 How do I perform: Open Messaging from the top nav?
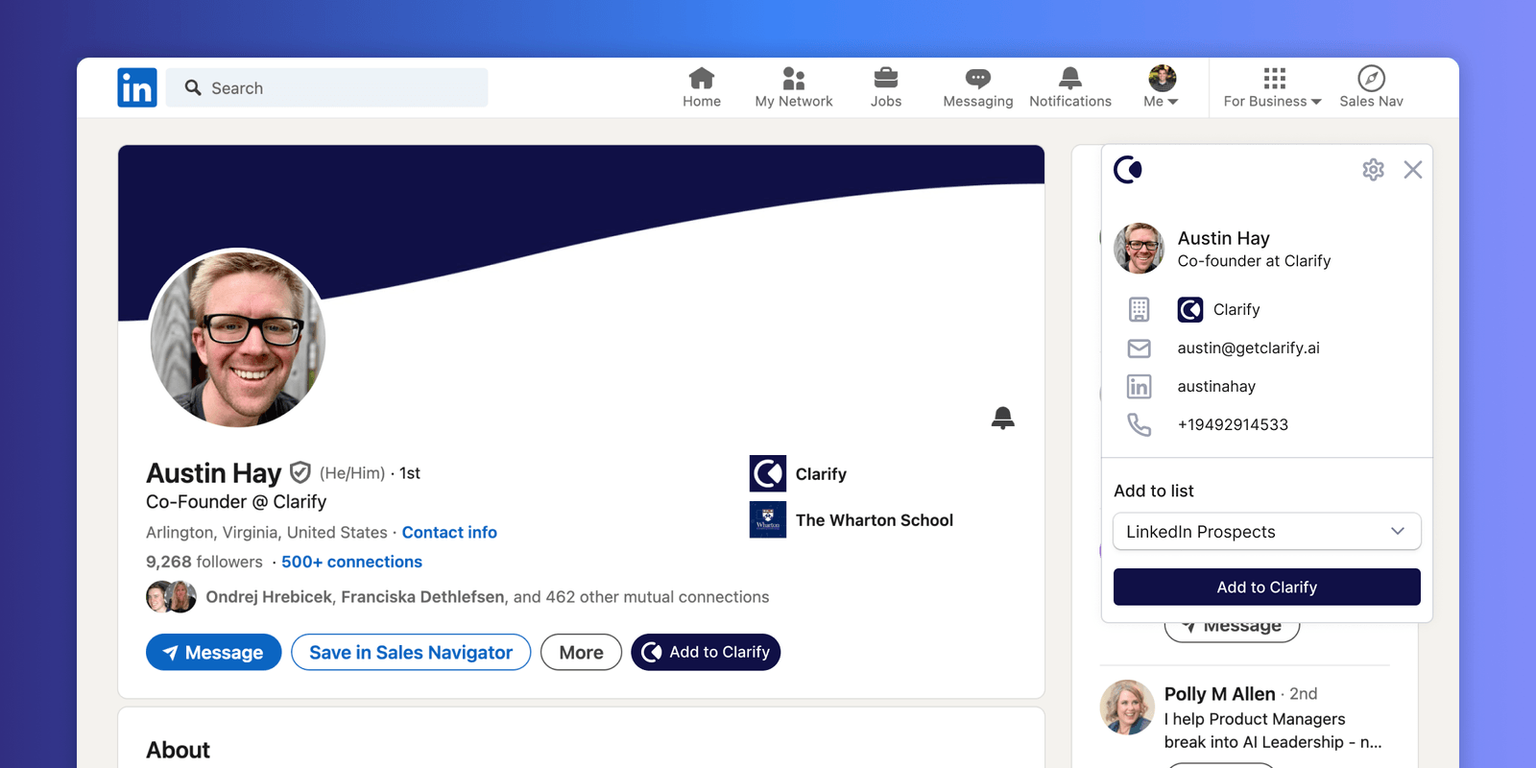coord(978,88)
